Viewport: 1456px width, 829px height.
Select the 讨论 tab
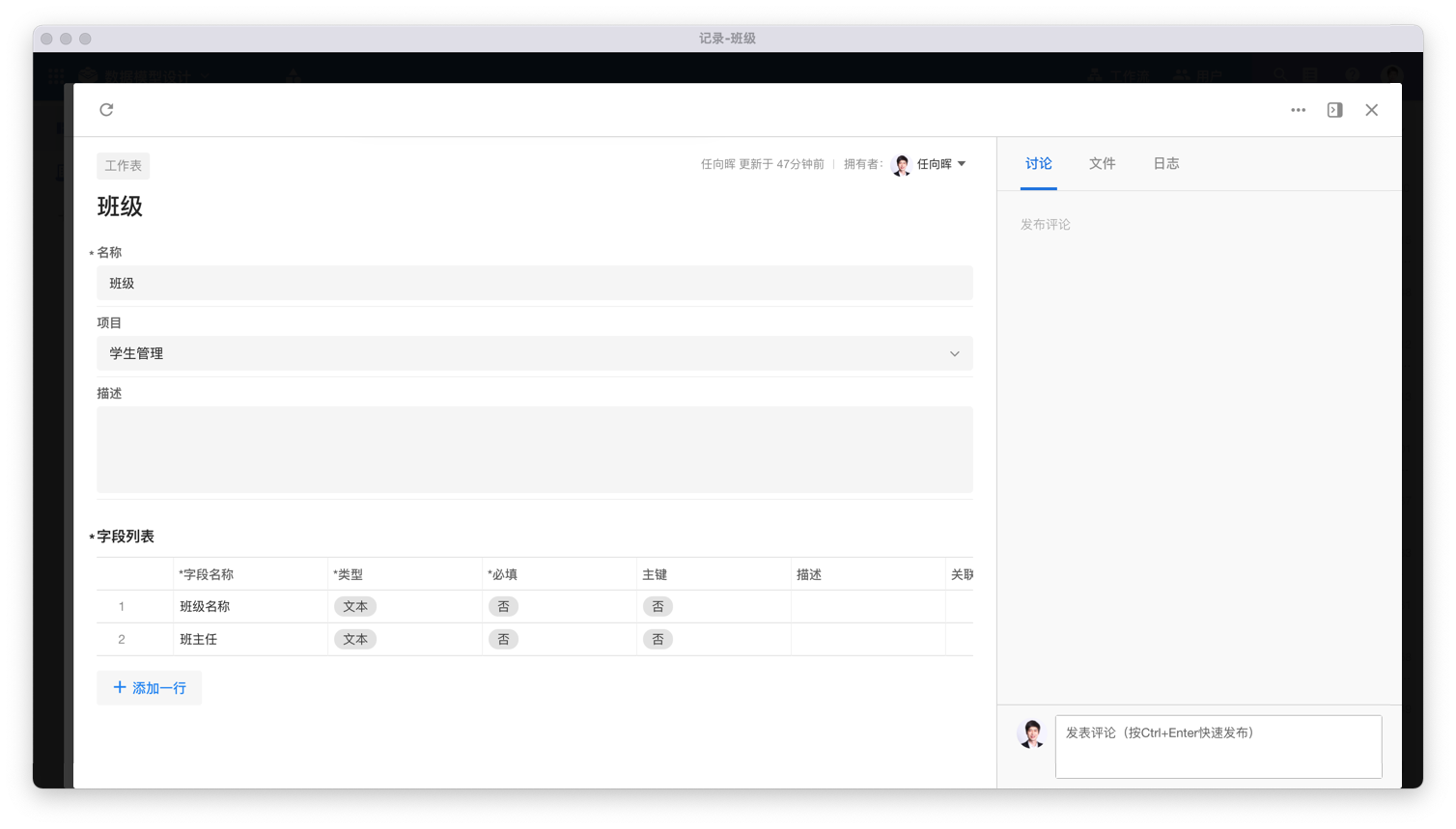tap(1038, 164)
